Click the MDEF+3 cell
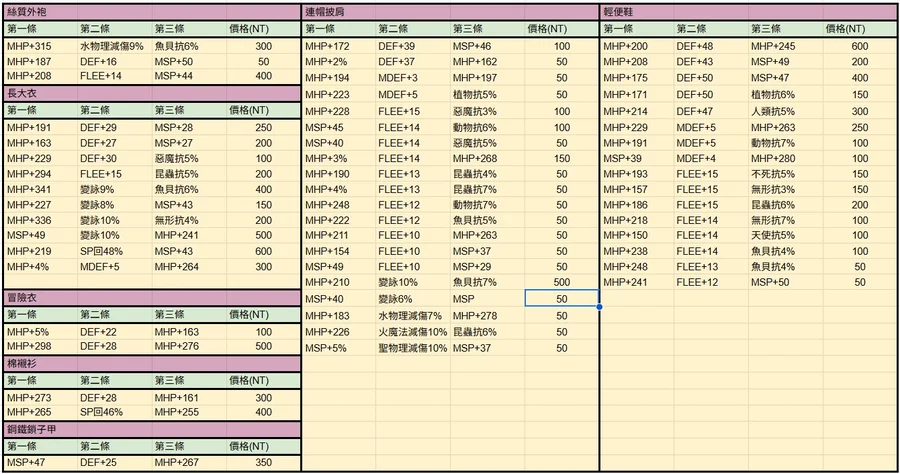Image resolution: width=900 pixels, height=474 pixels. click(413, 78)
